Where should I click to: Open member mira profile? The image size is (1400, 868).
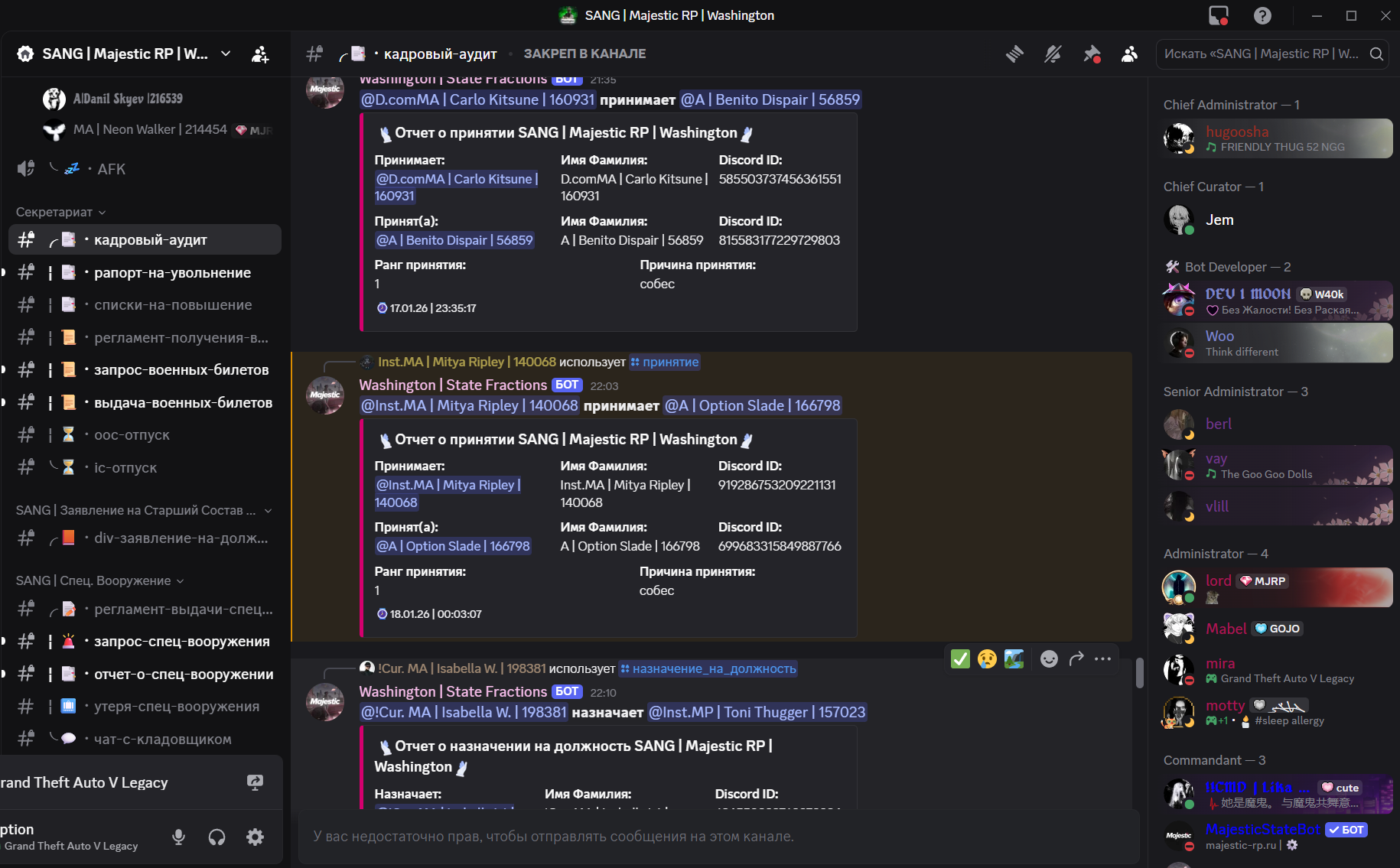pyautogui.click(x=1277, y=670)
